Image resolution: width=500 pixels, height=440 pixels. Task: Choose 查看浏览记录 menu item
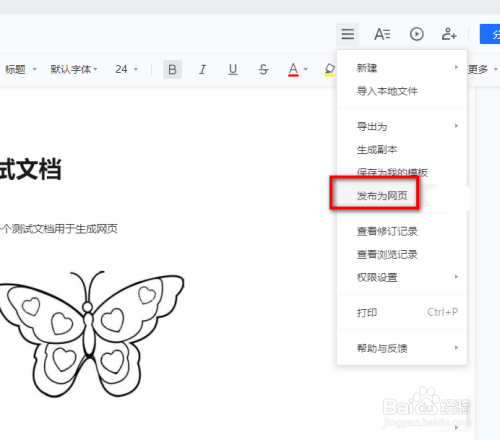(x=402, y=254)
